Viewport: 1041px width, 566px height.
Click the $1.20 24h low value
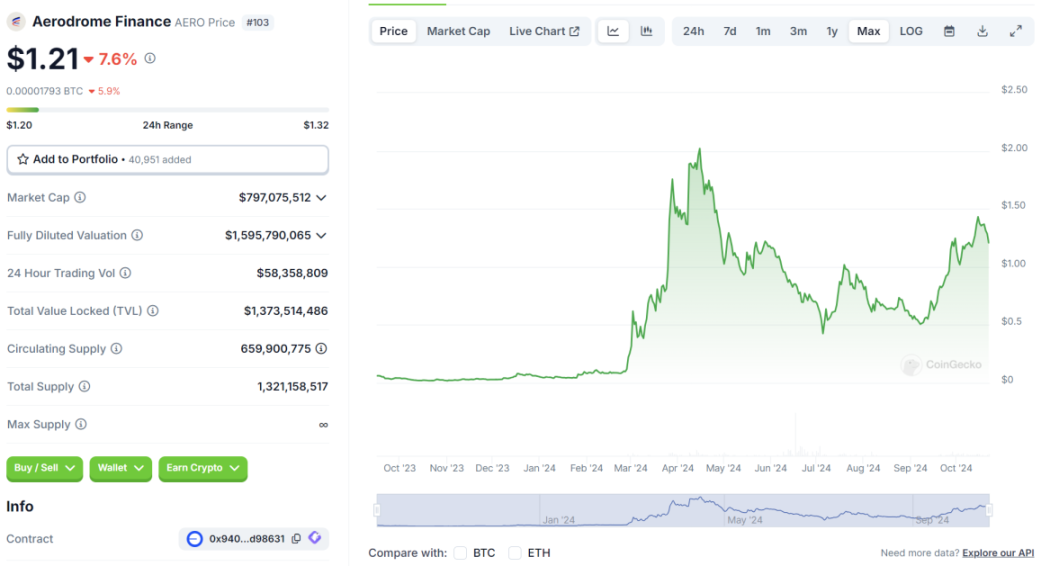coord(19,125)
